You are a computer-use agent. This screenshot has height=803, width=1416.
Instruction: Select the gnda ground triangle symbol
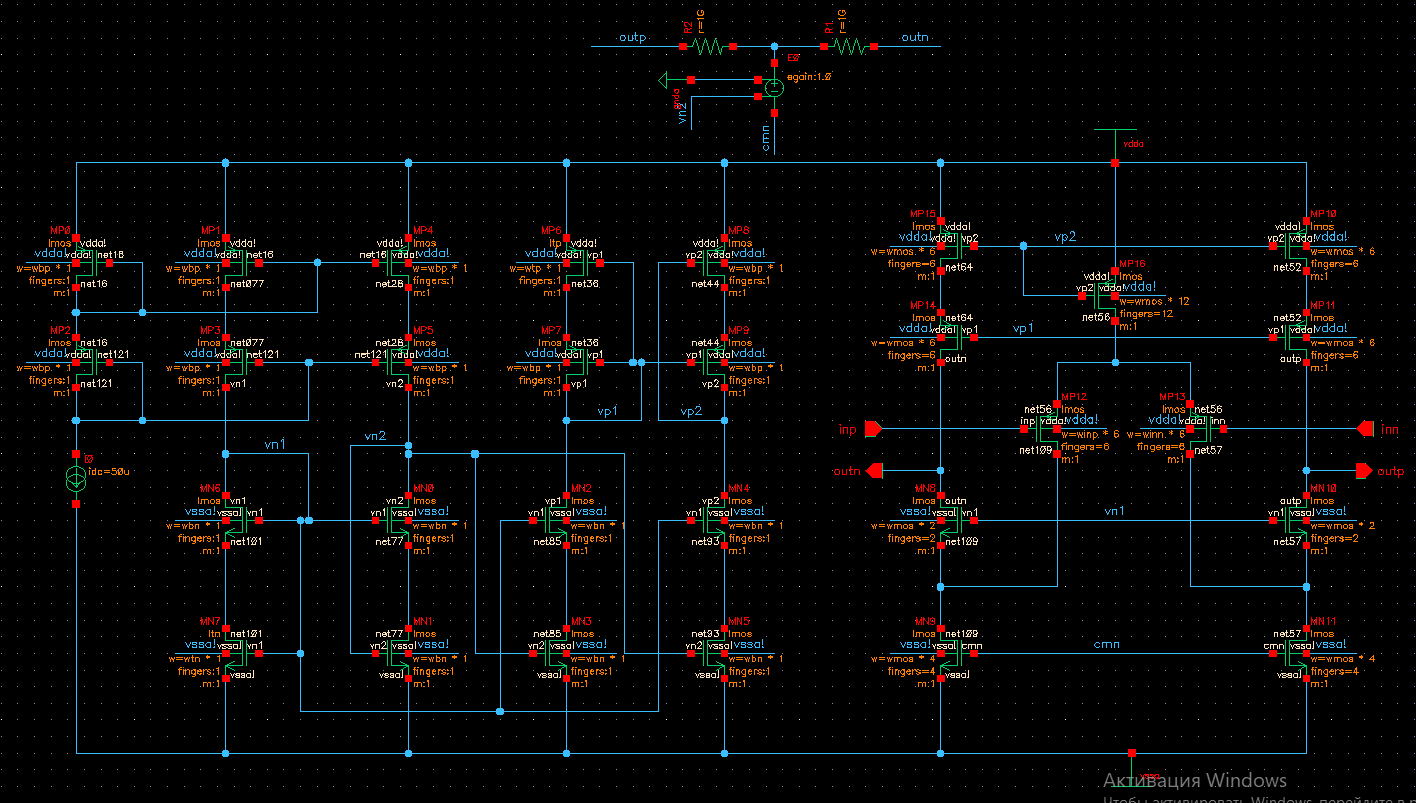662,78
